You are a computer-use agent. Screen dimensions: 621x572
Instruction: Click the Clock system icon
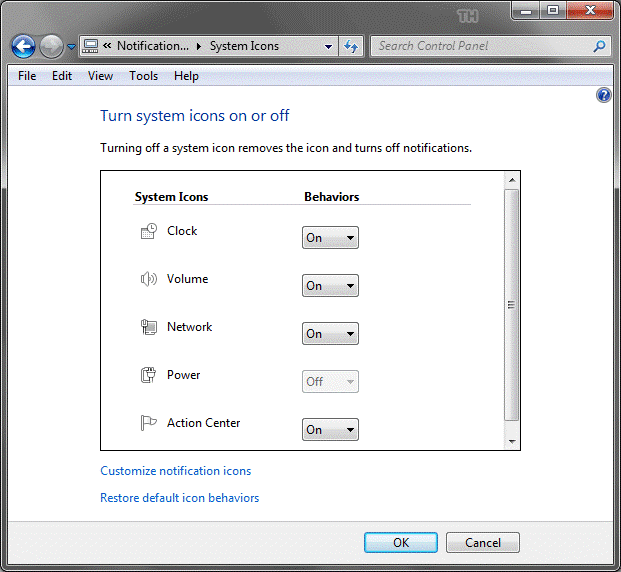click(149, 231)
